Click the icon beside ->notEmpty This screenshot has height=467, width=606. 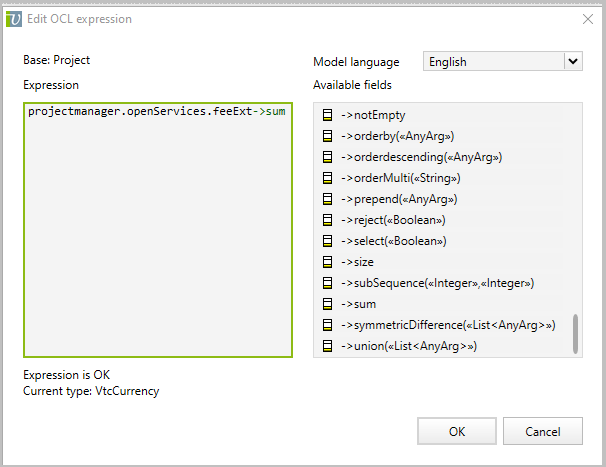click(x=327, y=115)
